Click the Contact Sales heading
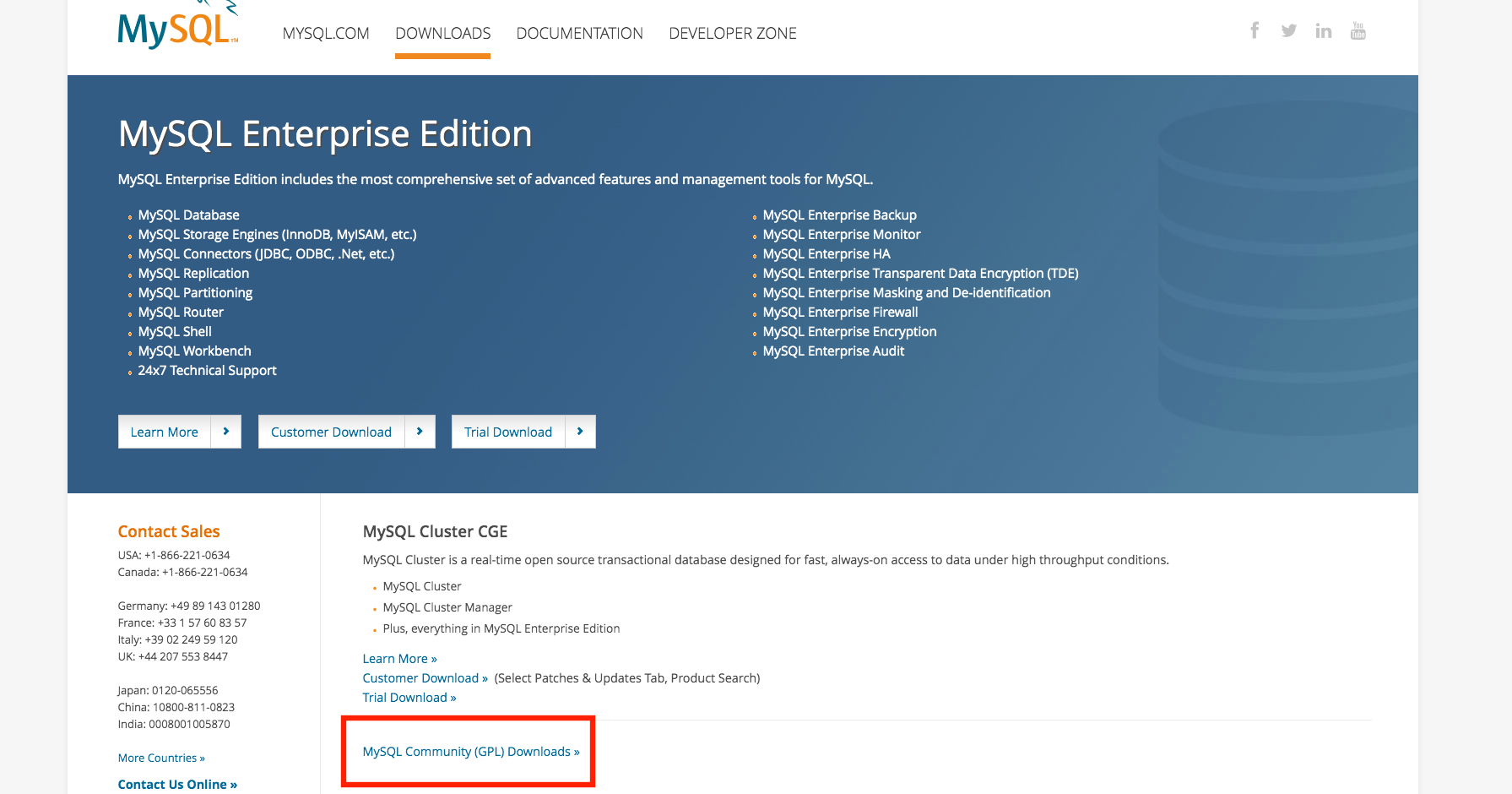 (x=169, y=531)
